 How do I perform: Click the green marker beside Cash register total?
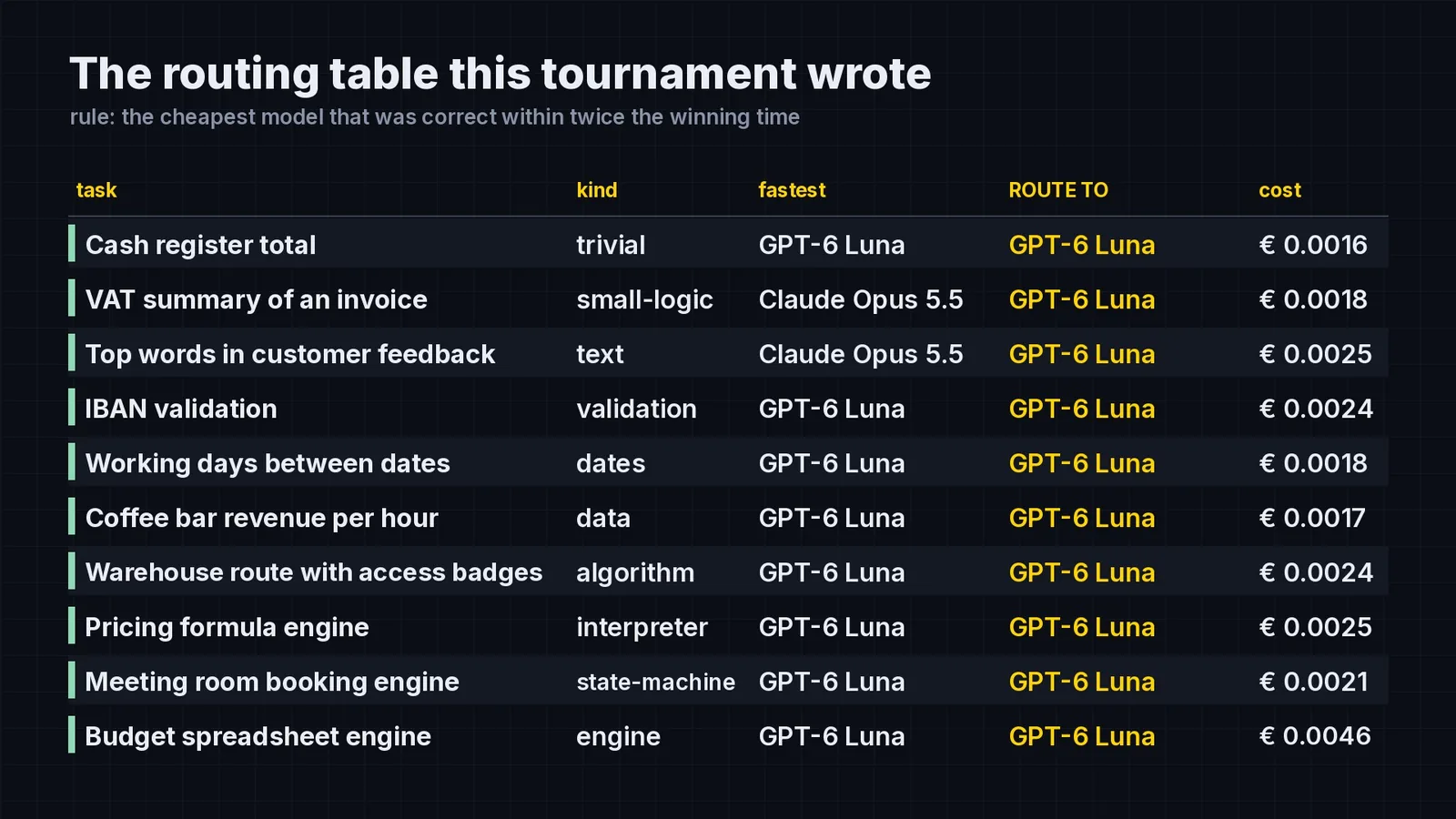72,245
